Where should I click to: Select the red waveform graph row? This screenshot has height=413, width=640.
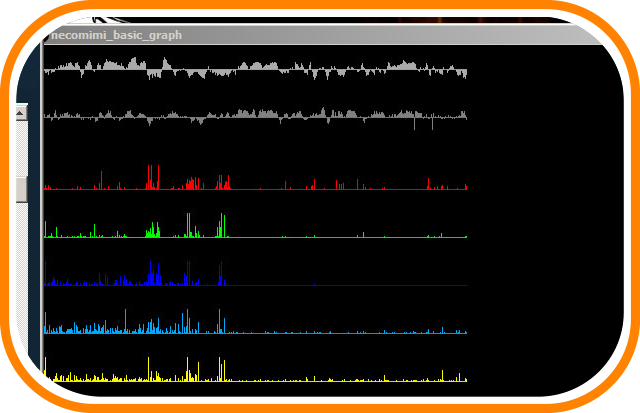tap(256, 177)
